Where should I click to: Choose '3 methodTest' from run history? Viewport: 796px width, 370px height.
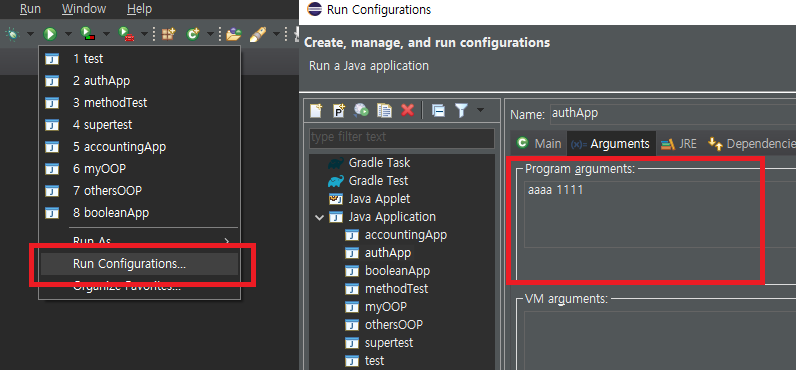[x=139, y=103]
